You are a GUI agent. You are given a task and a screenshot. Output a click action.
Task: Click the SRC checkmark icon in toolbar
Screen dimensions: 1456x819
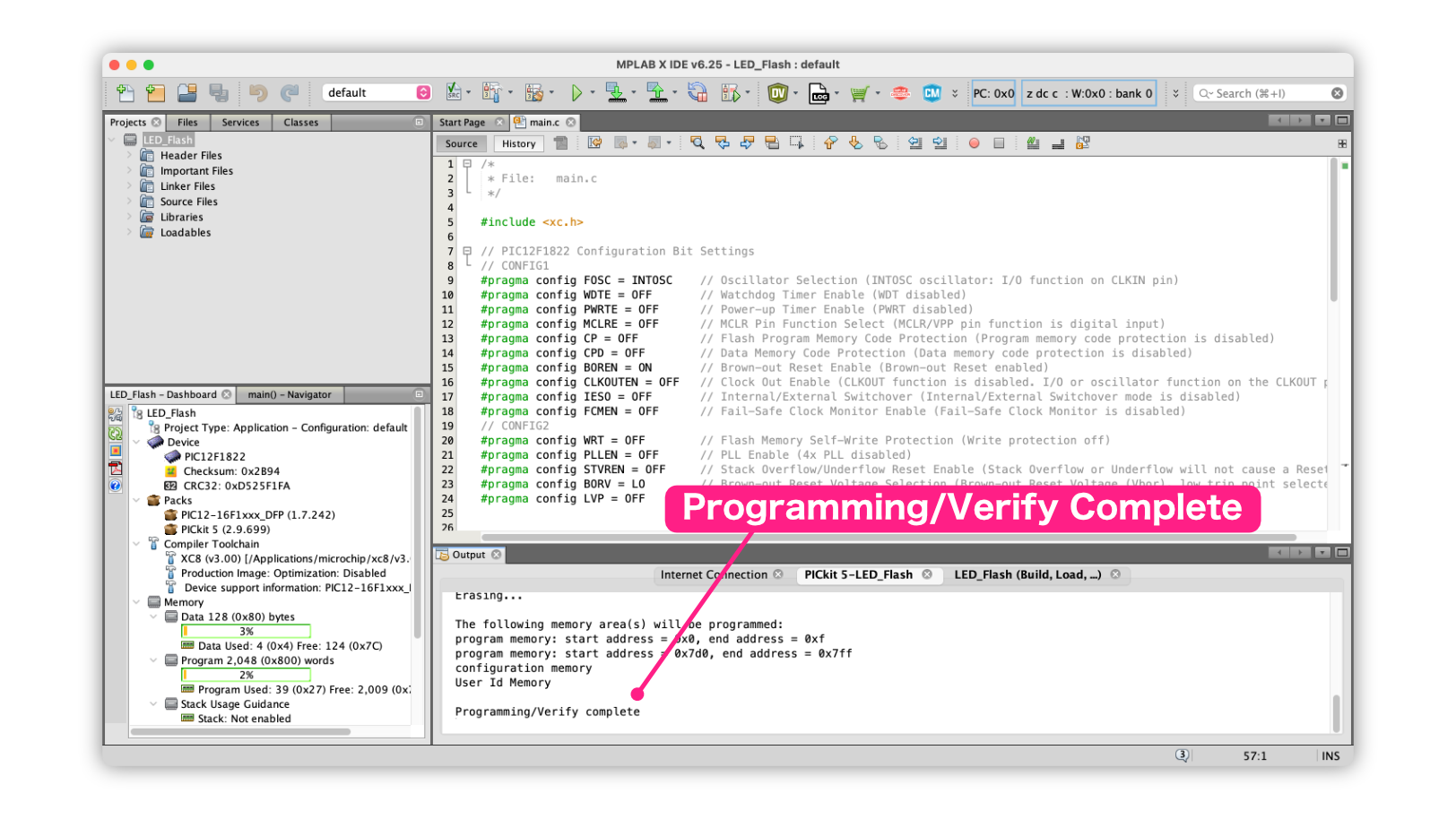454,92
